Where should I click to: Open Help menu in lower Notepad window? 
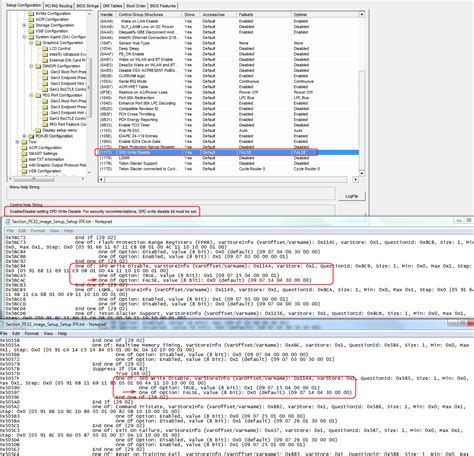pos(62,333)
